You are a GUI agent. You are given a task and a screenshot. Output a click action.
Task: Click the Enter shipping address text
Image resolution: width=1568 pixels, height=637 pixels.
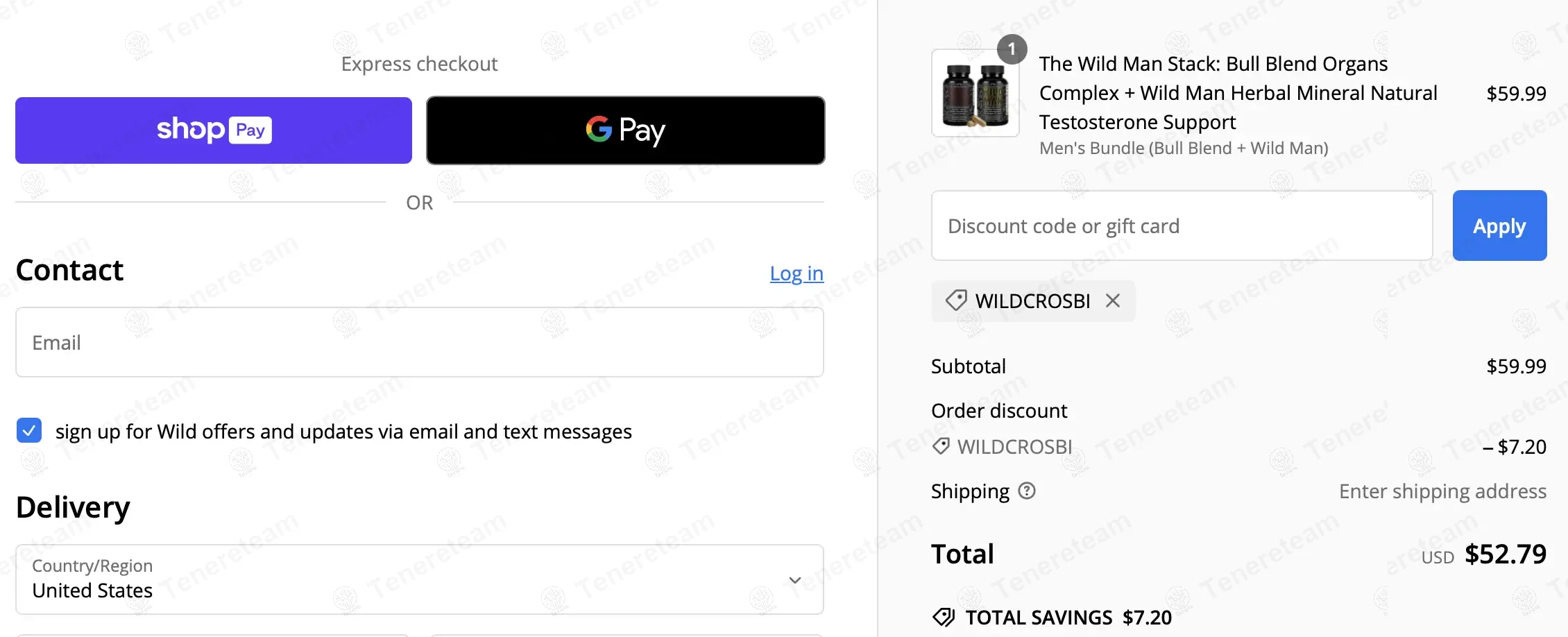coord(1442,491)
